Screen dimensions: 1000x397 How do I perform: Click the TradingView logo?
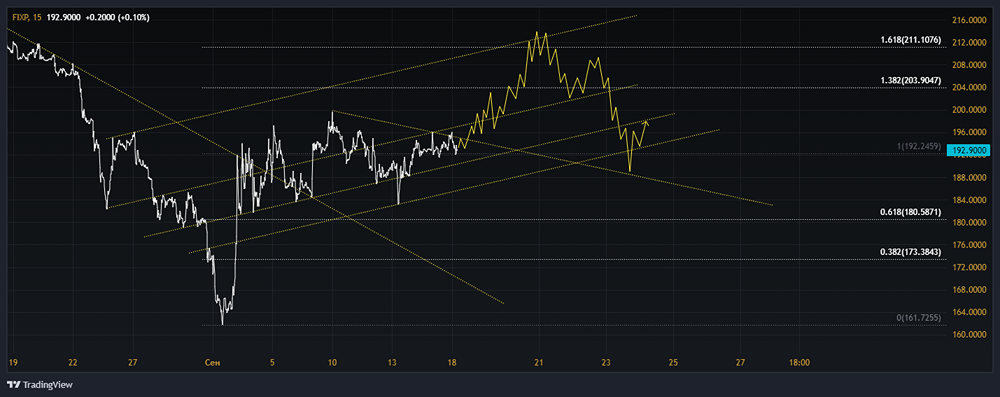pyautogui.click(x=40, y=385)
